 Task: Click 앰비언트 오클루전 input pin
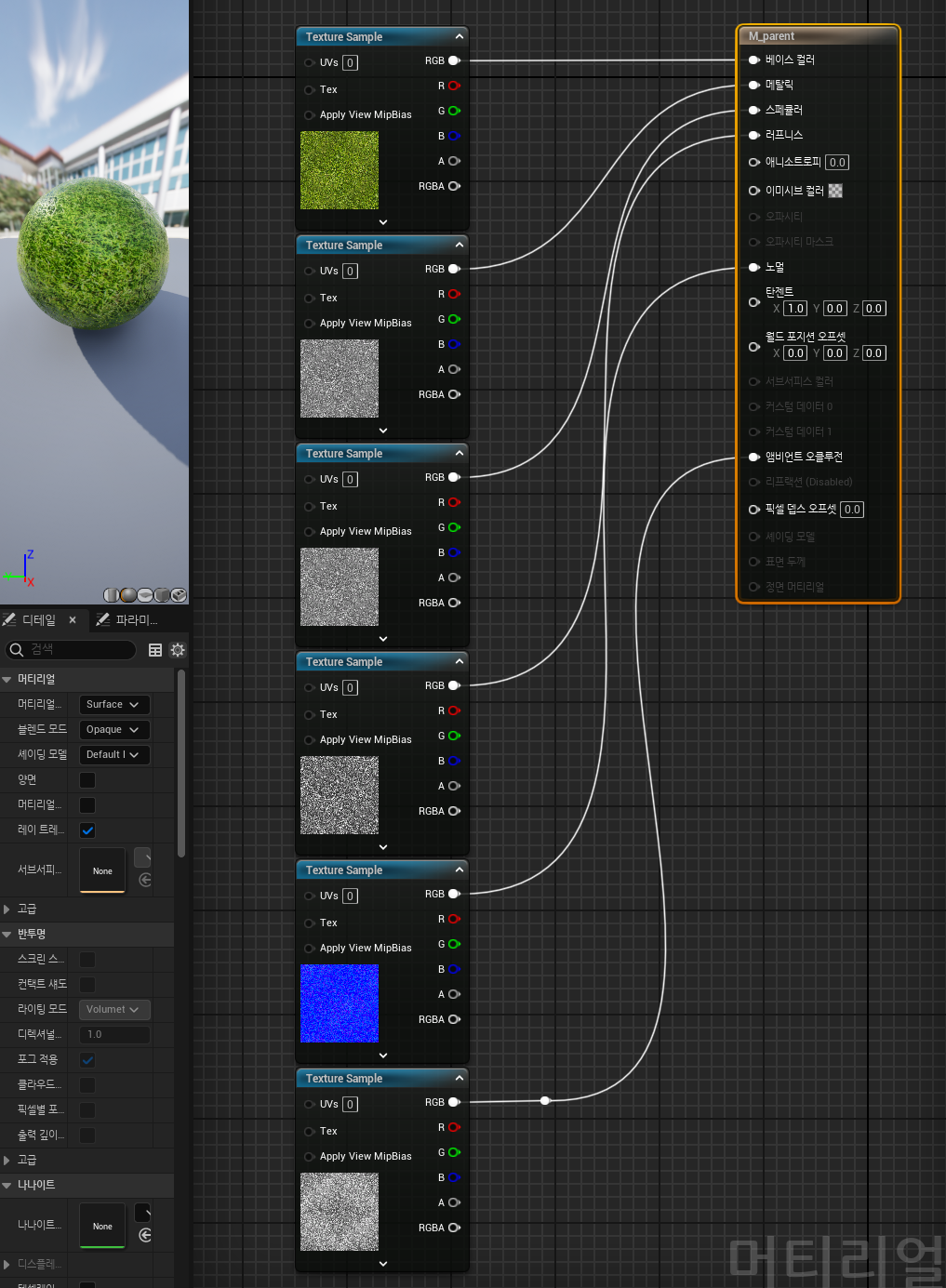pos(754,457)
